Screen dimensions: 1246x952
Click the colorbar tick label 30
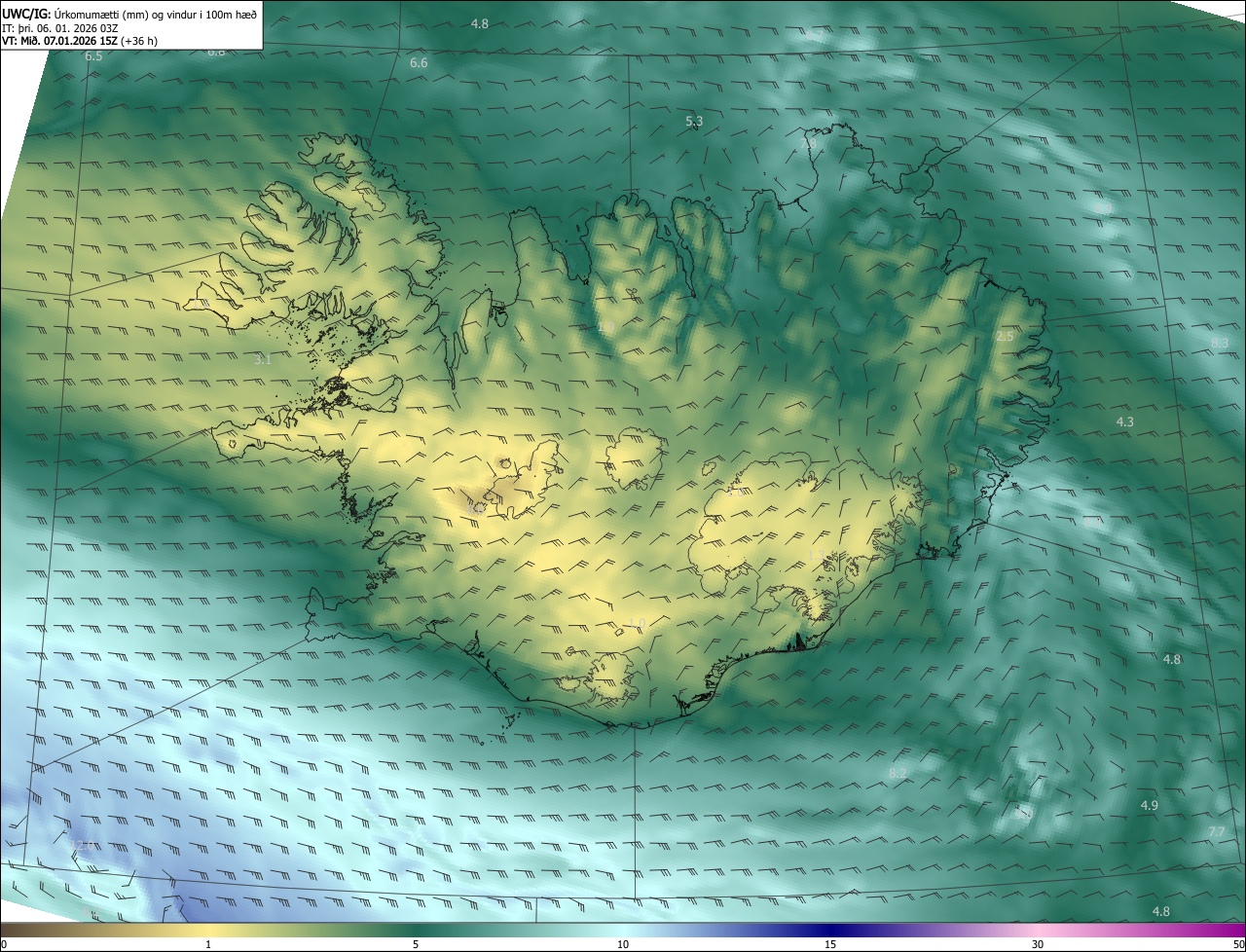point(1038,944)
